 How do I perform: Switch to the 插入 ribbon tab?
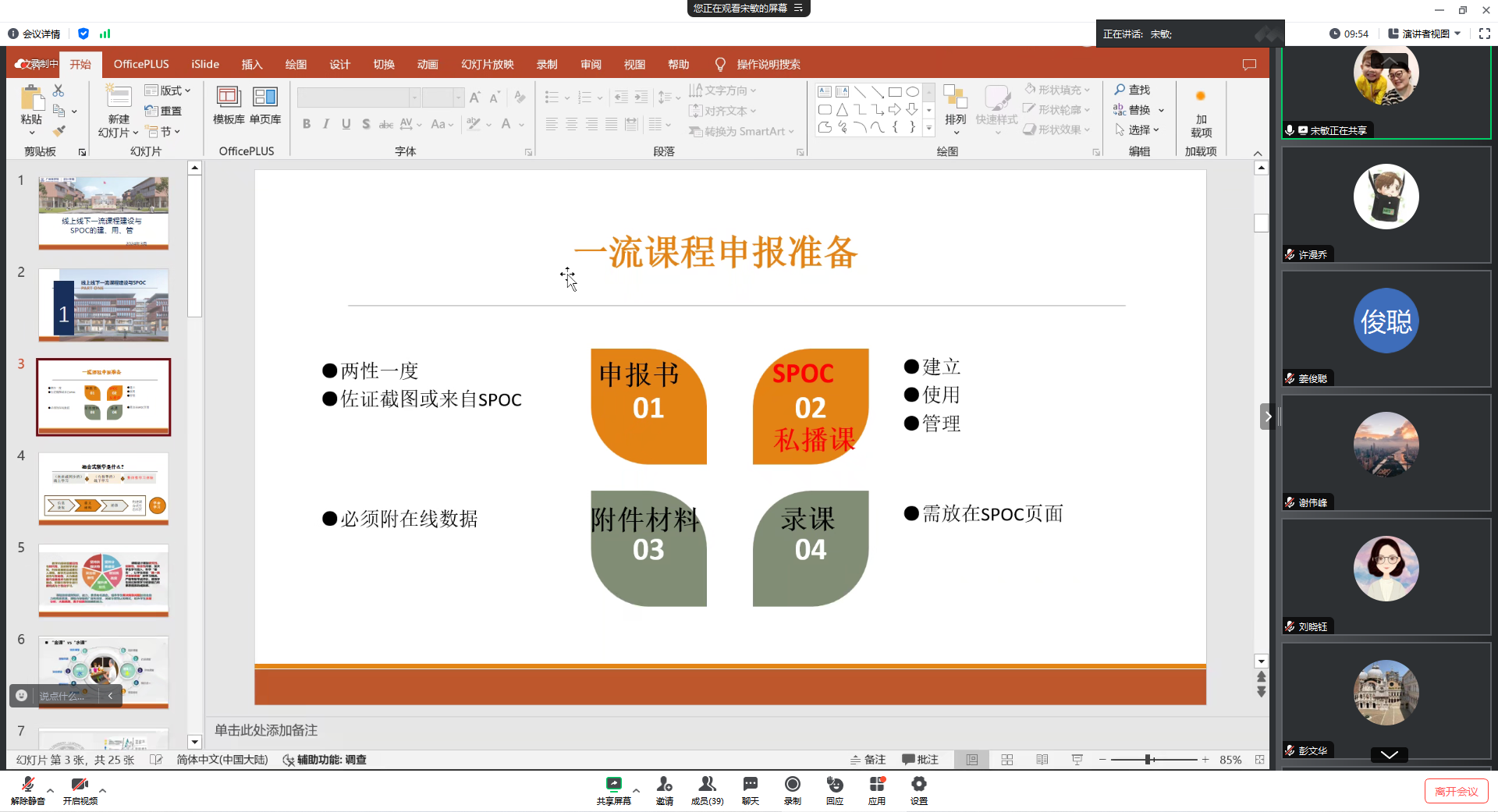251,64
